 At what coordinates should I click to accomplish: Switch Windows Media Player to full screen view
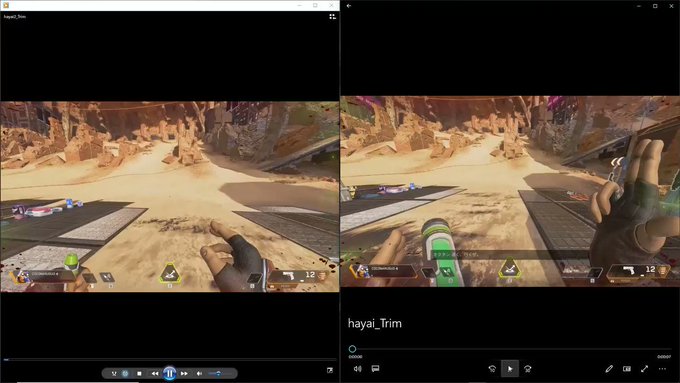[x=330, y=370]
